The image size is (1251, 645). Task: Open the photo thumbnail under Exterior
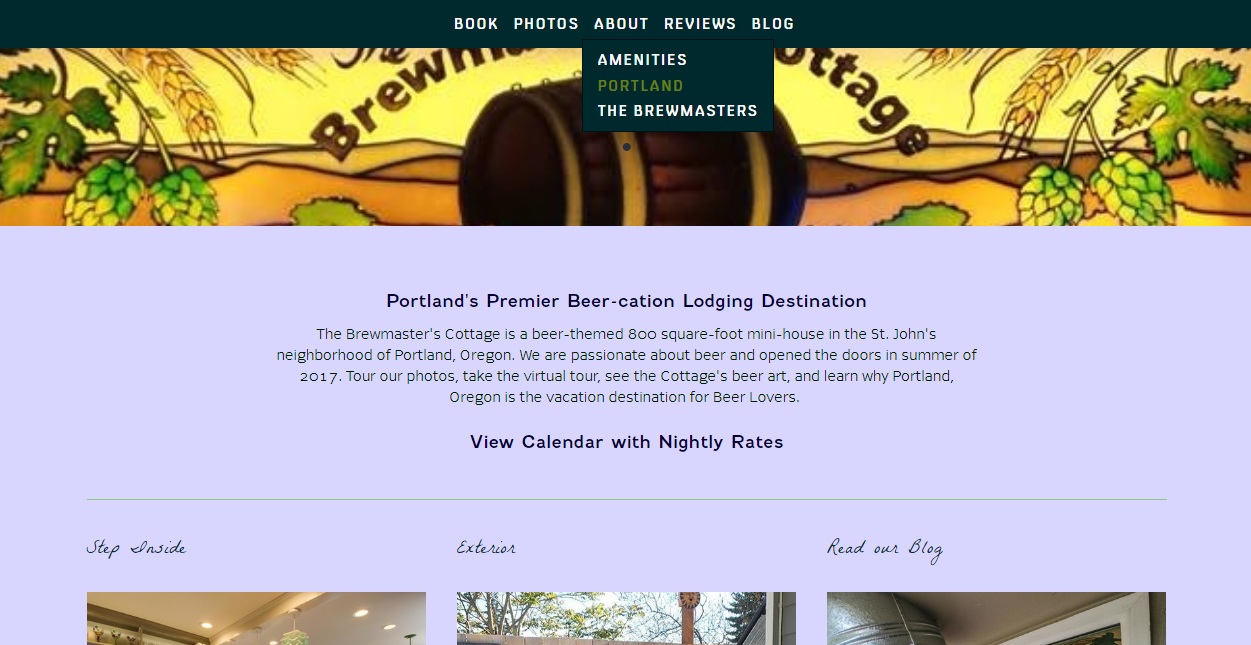(x=626, y=618)
